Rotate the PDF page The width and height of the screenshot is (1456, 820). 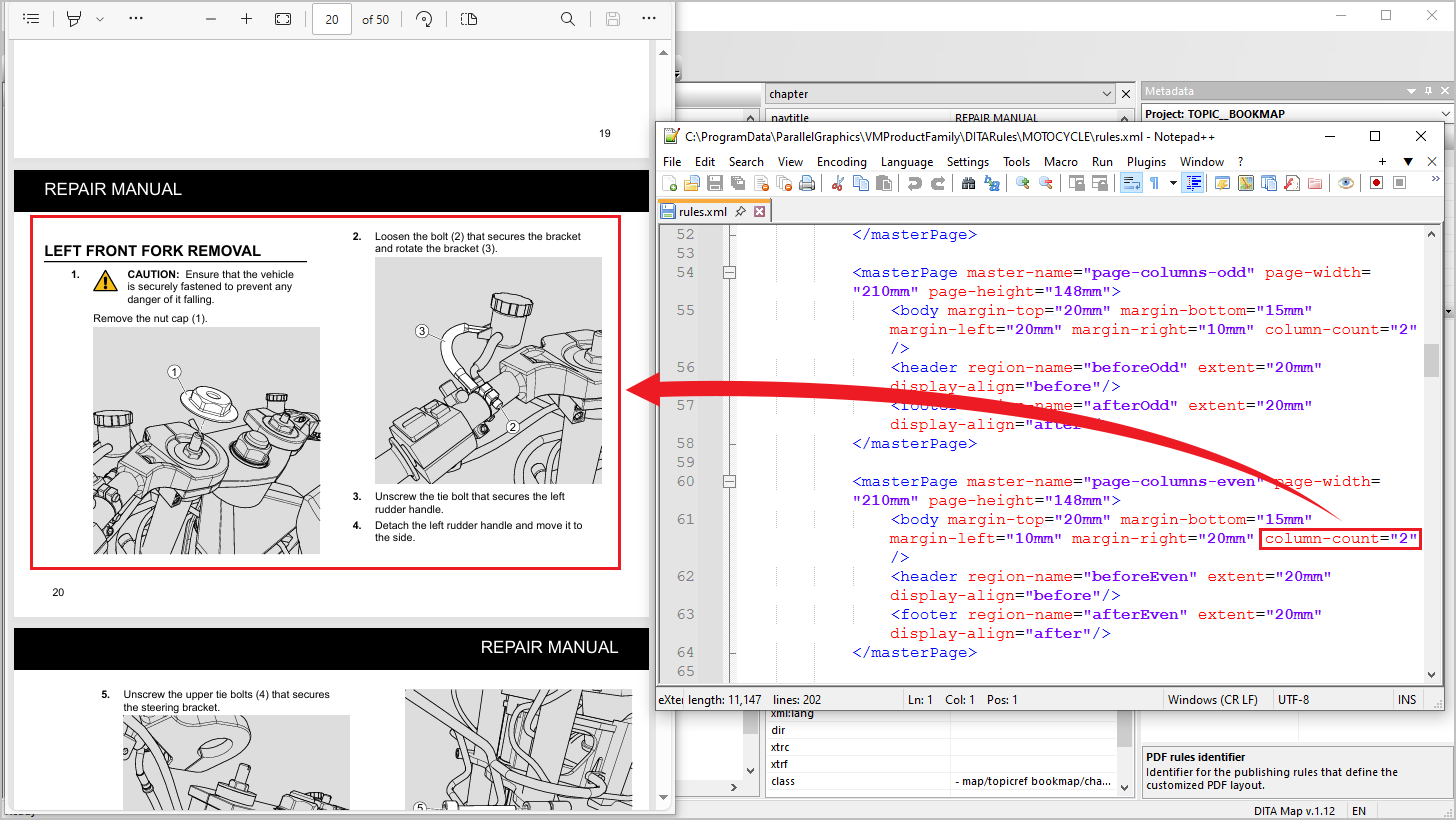point(425,19)
